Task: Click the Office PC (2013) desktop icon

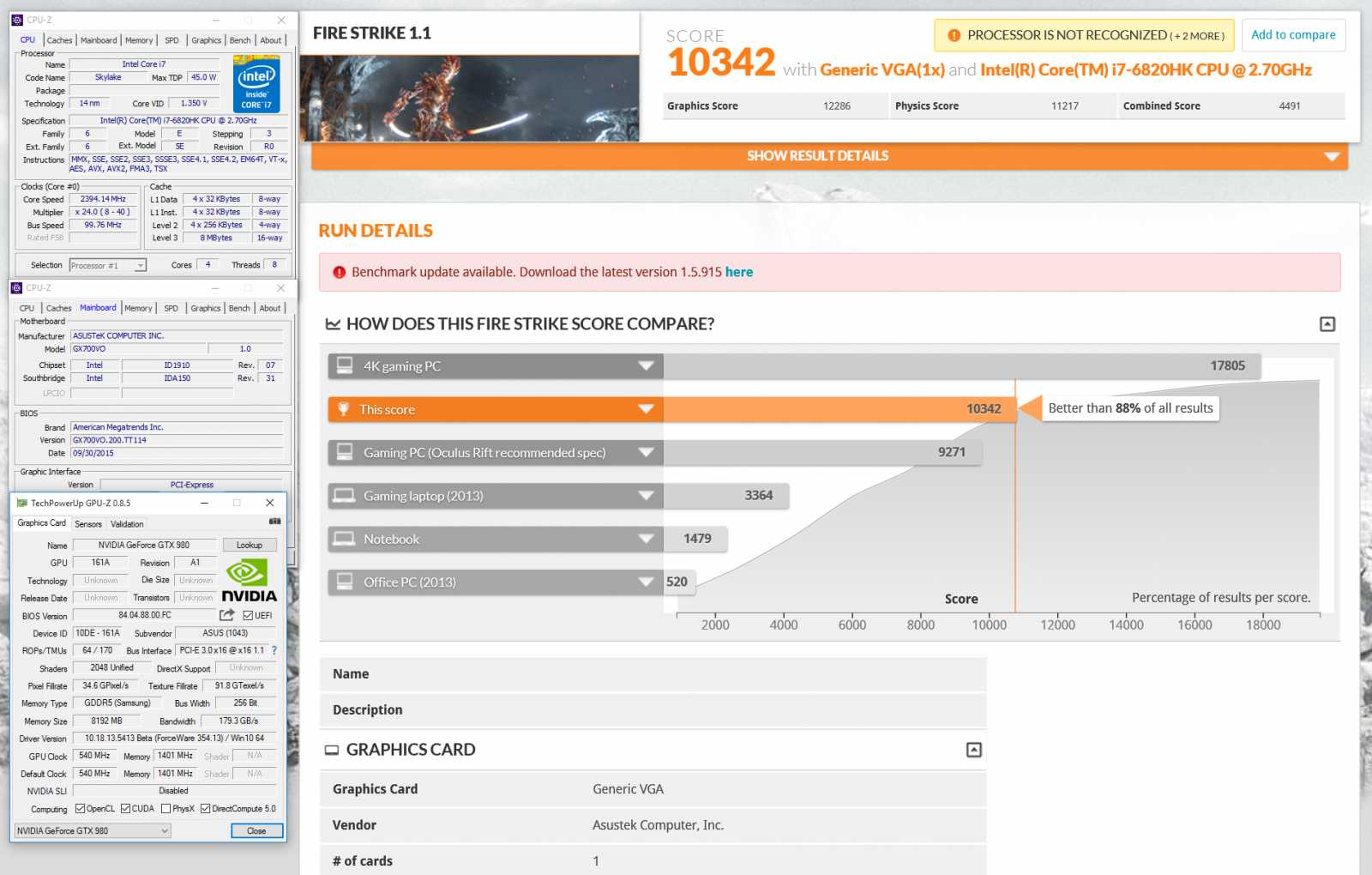Action: (x=345, y=582)
